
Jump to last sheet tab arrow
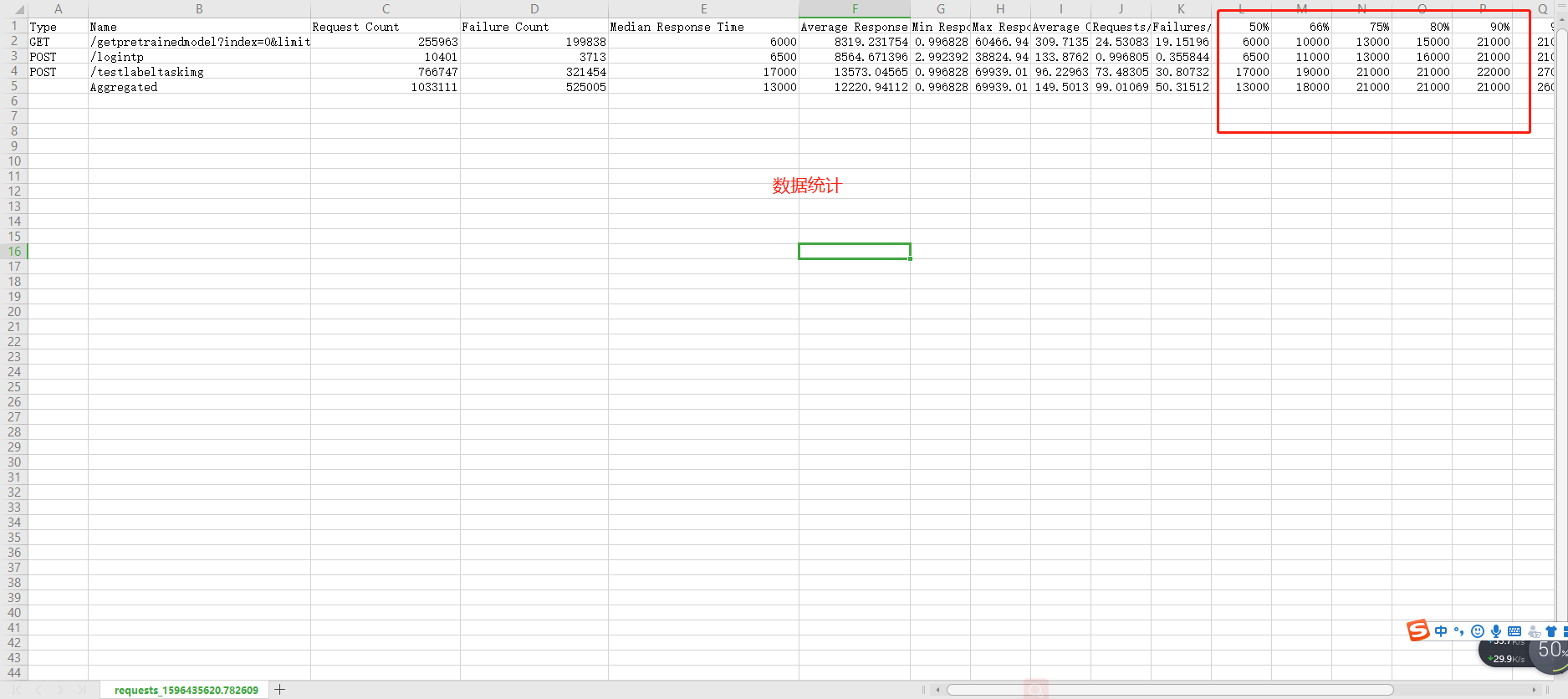point(81,690)
